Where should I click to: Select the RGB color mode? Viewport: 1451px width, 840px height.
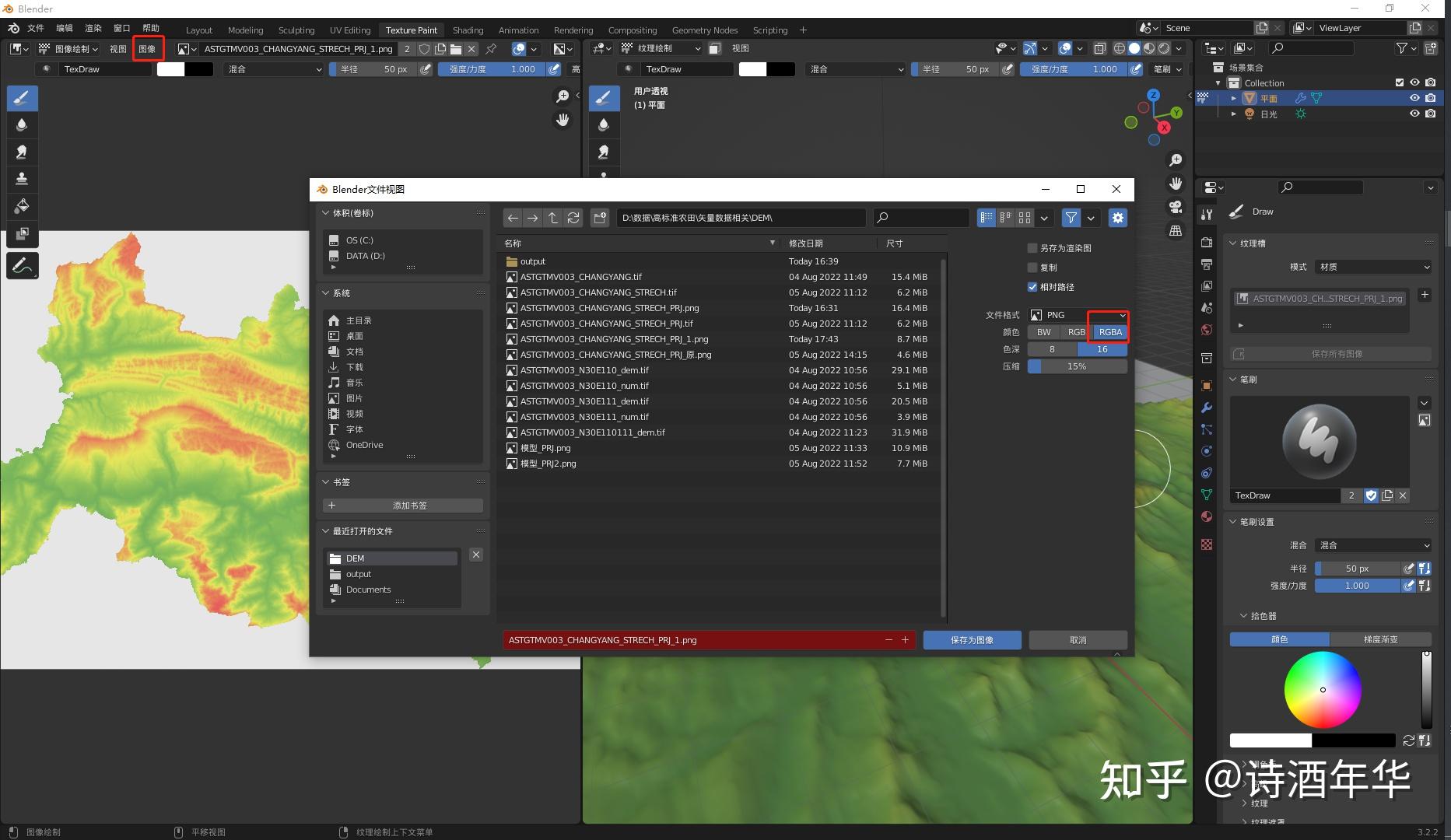1077,332
